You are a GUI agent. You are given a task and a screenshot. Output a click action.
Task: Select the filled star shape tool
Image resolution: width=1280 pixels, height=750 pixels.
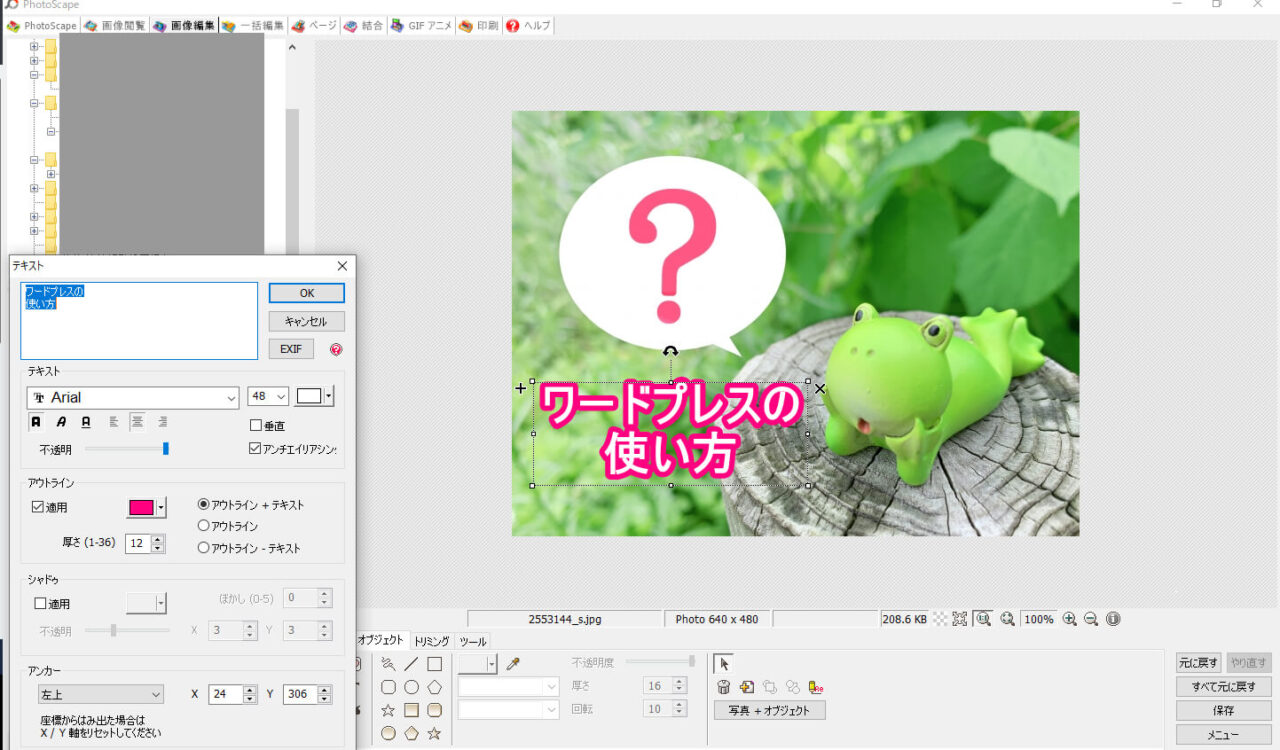pyautogui.click(x=434, y=733)
